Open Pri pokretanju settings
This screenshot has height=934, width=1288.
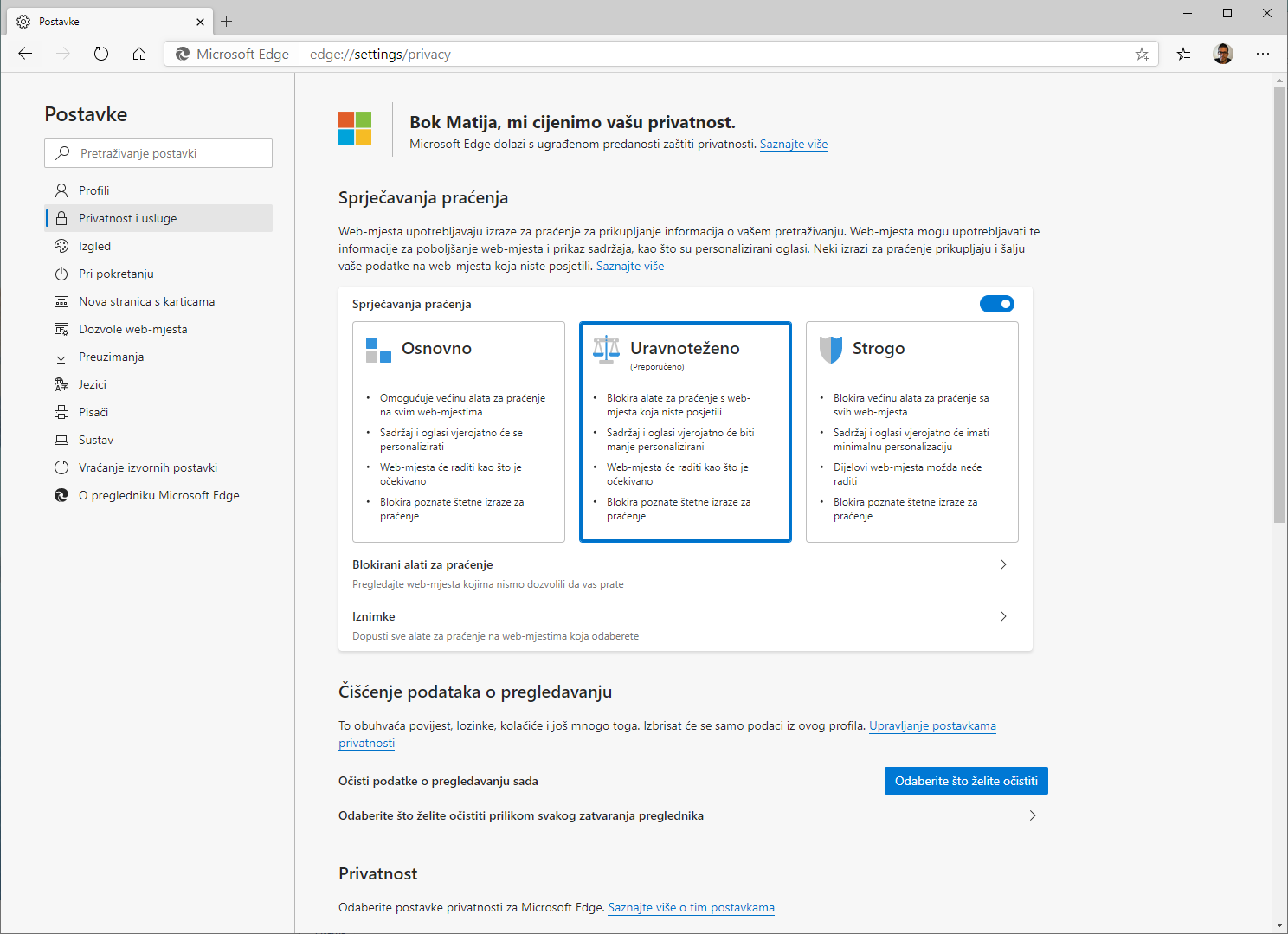click(x=158, y=274)
